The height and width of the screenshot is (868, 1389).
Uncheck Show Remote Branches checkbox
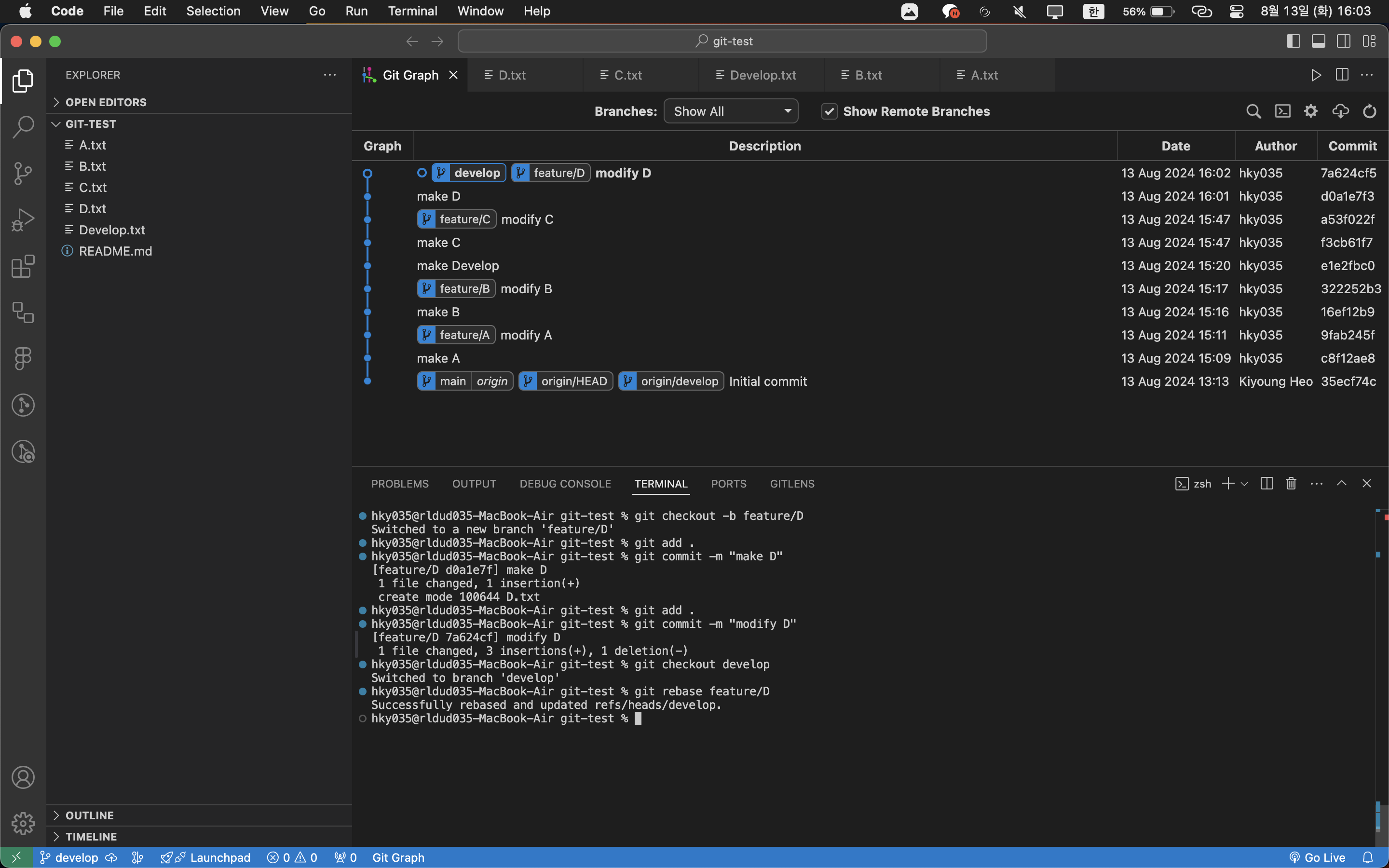(x=829, y=111)
